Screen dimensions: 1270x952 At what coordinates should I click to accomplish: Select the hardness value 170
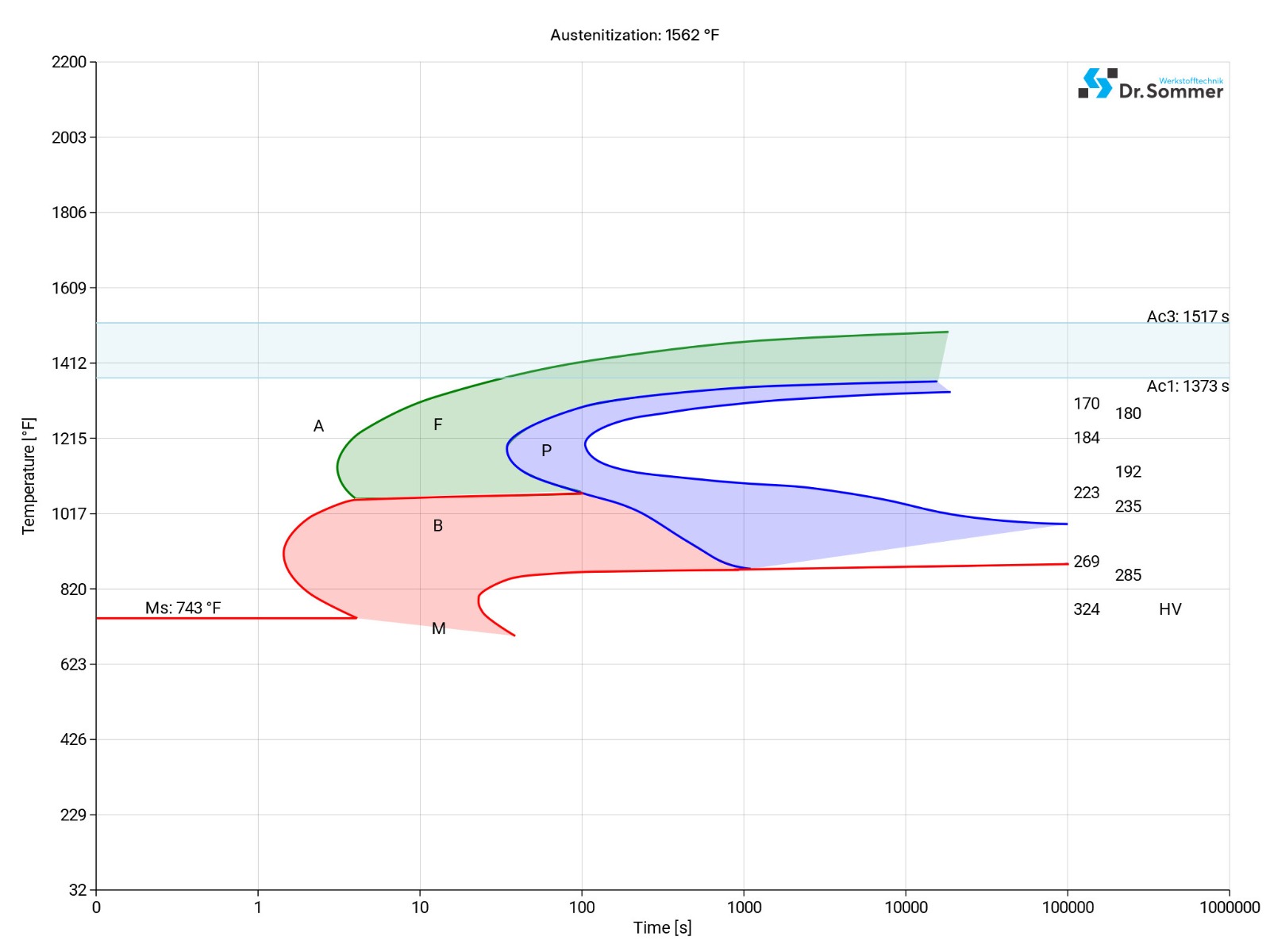[x=1086, y=404]
